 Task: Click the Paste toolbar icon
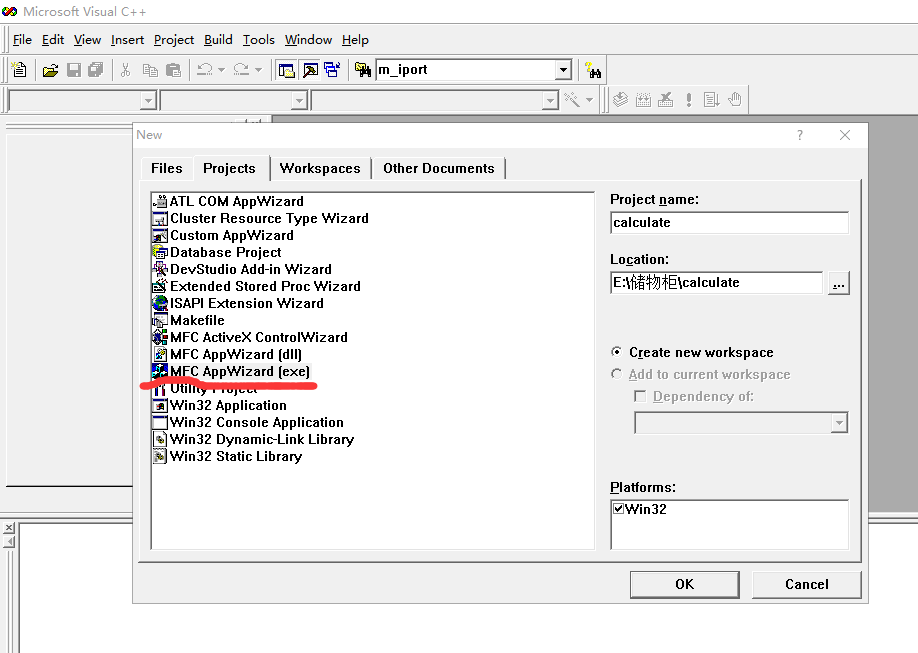[x=172, y=70]
